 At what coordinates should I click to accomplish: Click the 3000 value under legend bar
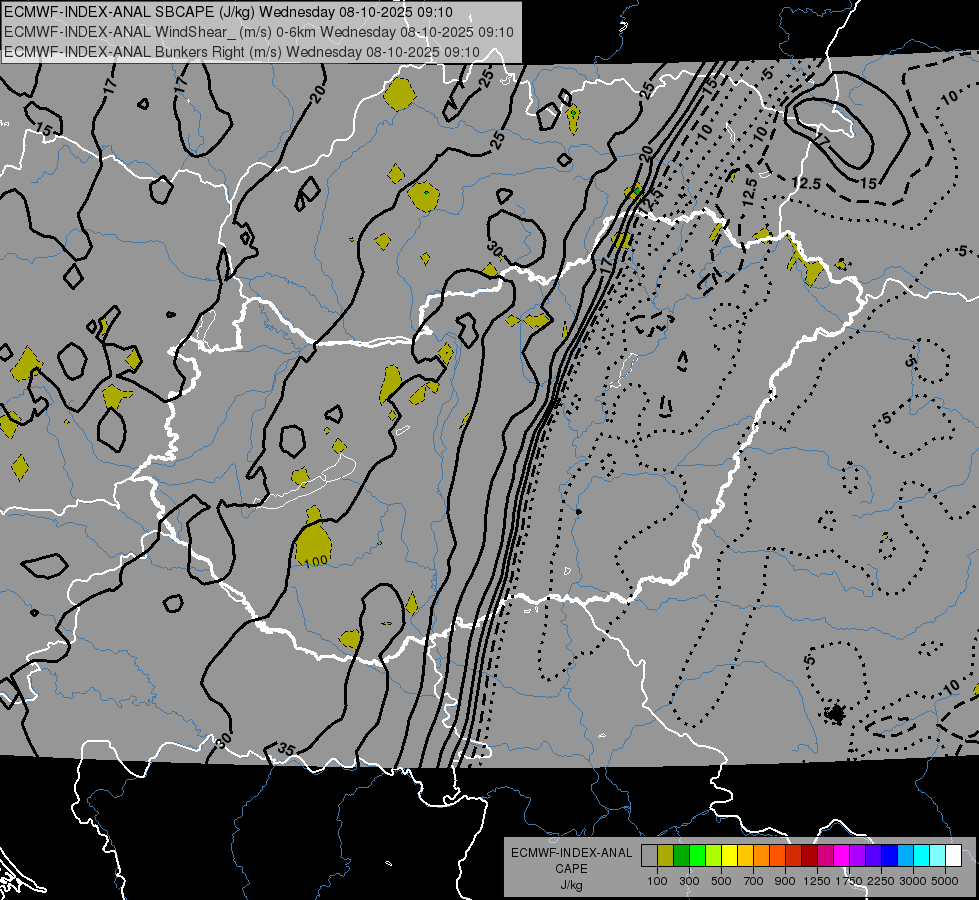pos(912,881)
